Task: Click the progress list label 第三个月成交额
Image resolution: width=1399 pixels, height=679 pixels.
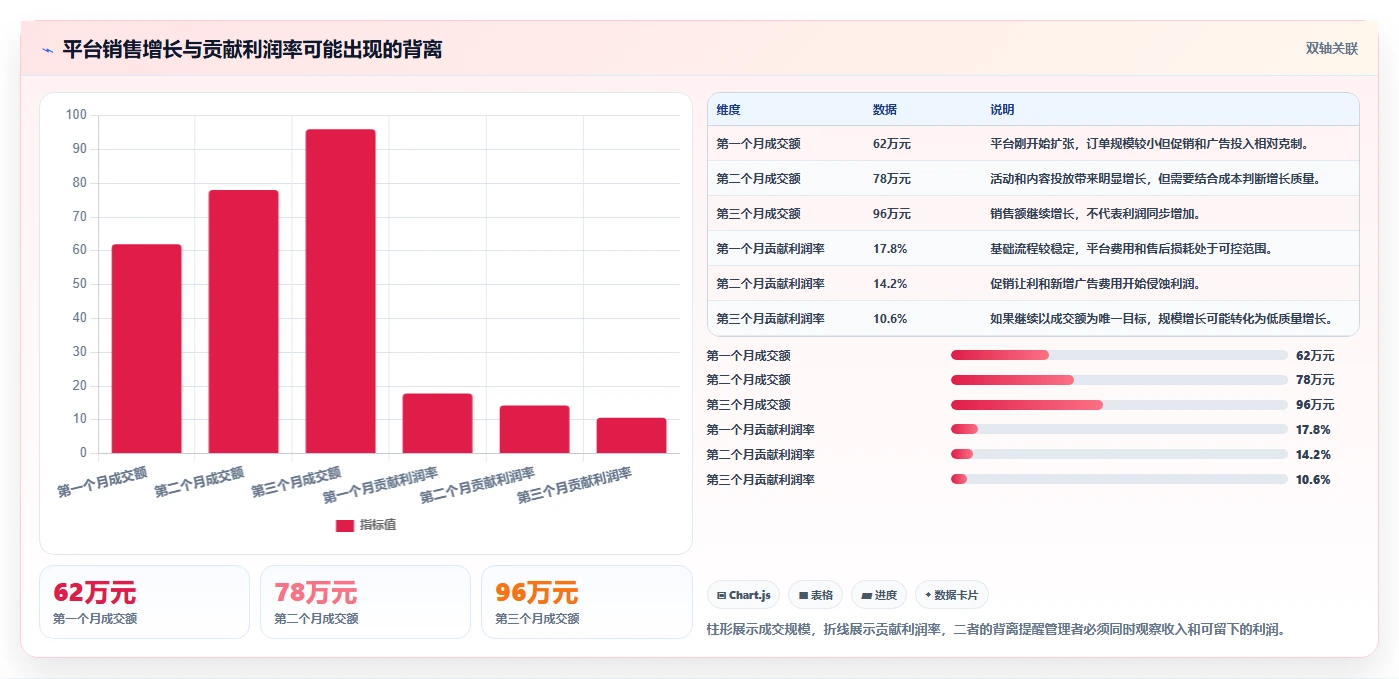Action: [748, 405]
